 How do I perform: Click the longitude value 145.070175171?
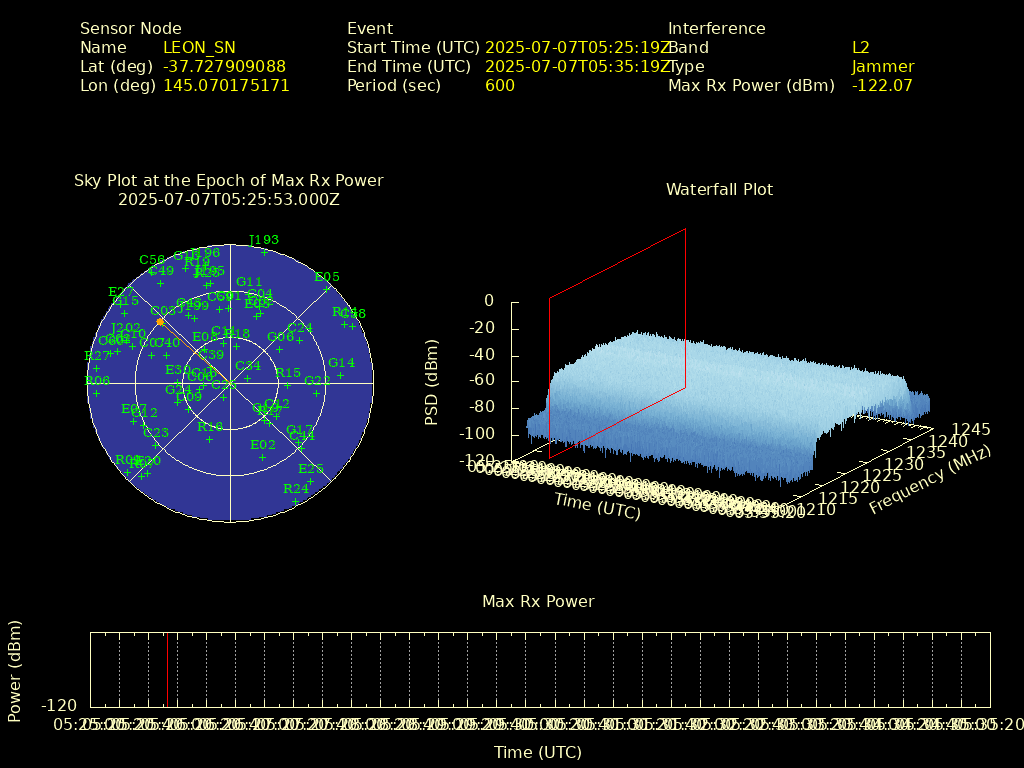click(x=226, y=86)
